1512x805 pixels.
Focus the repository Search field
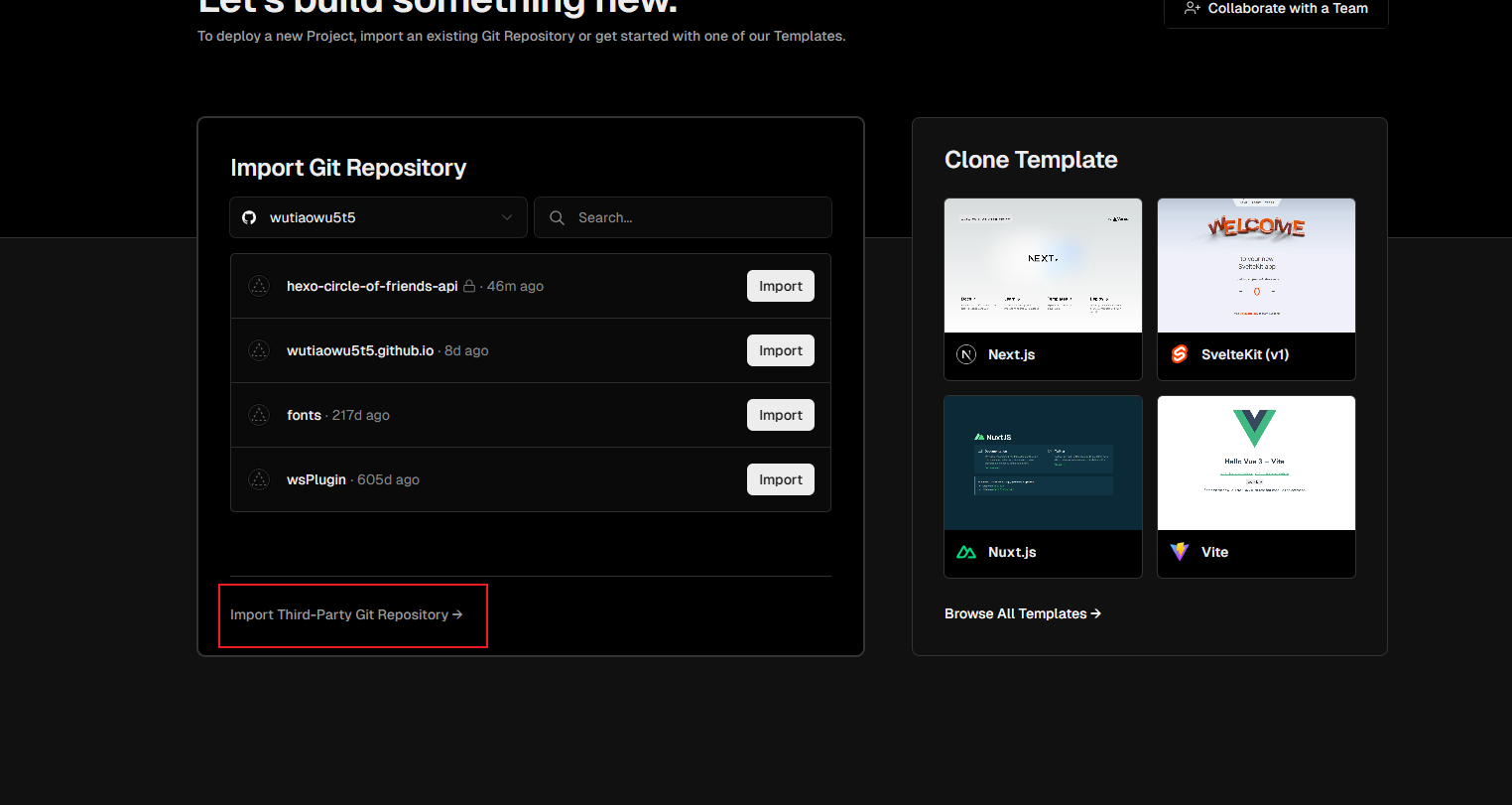tap(683, 217)
